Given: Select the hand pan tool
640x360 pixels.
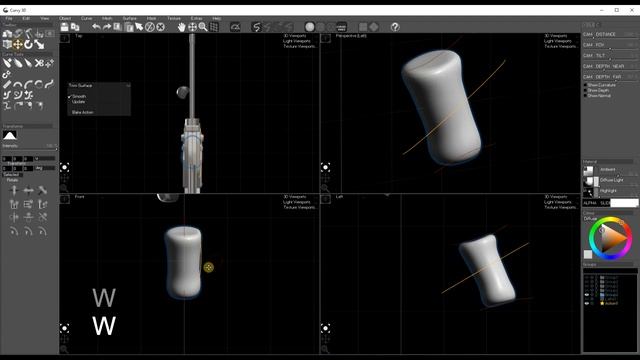Looking at the screenshot, I should (x=181, y=27).
